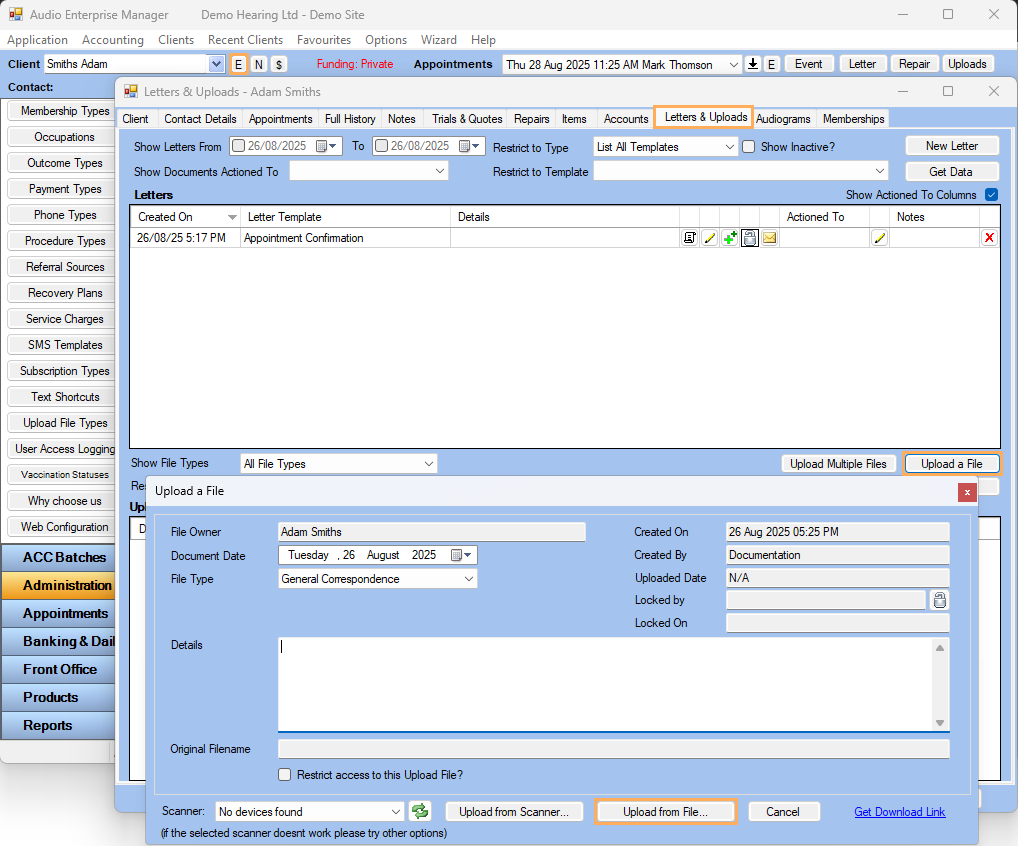The height and width of the screenshot is (848, 1021).
Task: Click the lock icon beside Locked by field
Action: tap(939, 600)
